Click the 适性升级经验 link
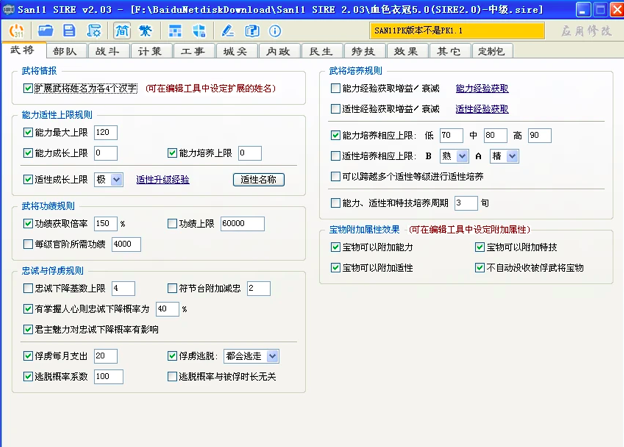624x447 pixels. pyautogui.click(x=163, y=180)
